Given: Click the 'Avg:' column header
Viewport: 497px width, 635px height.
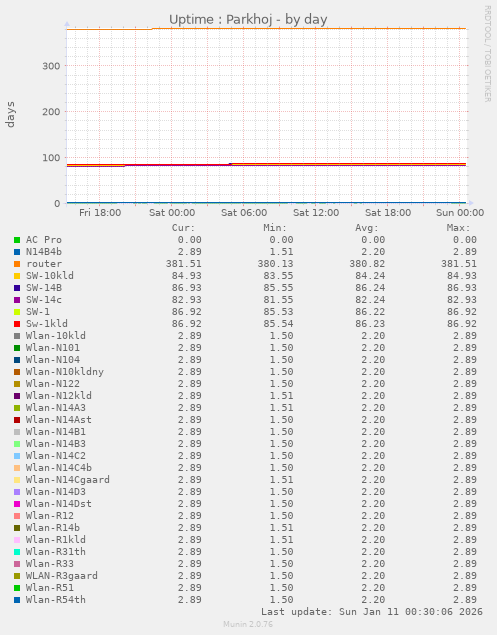Looking at the screenshot, I should 367,228.
